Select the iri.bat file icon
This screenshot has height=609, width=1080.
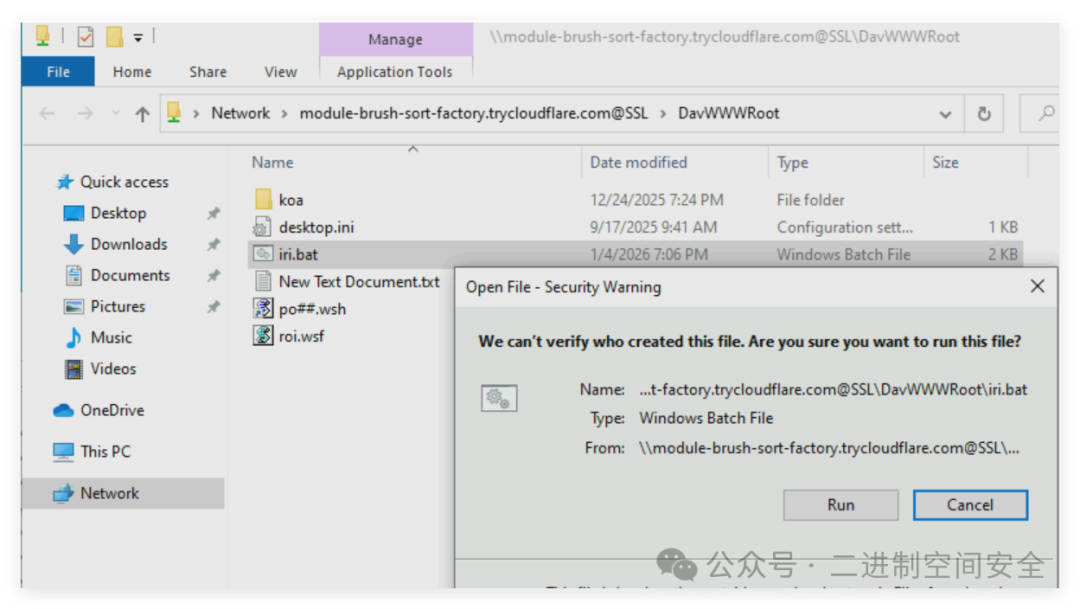tap(262, 254)
